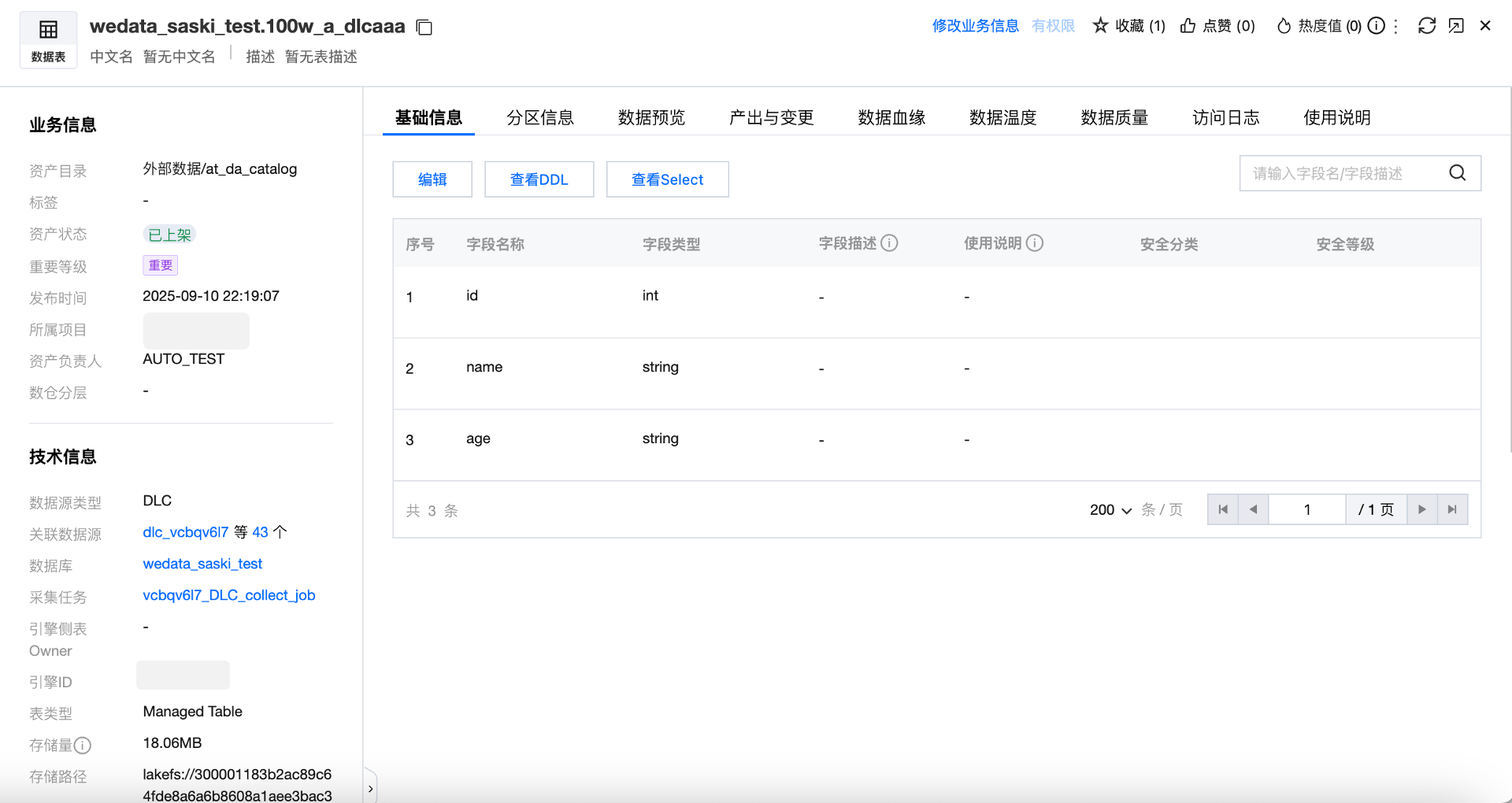The width and height of the screenshot is (1512, 803).
Task: Focus the field name search box
Action: coord(1343,173)
